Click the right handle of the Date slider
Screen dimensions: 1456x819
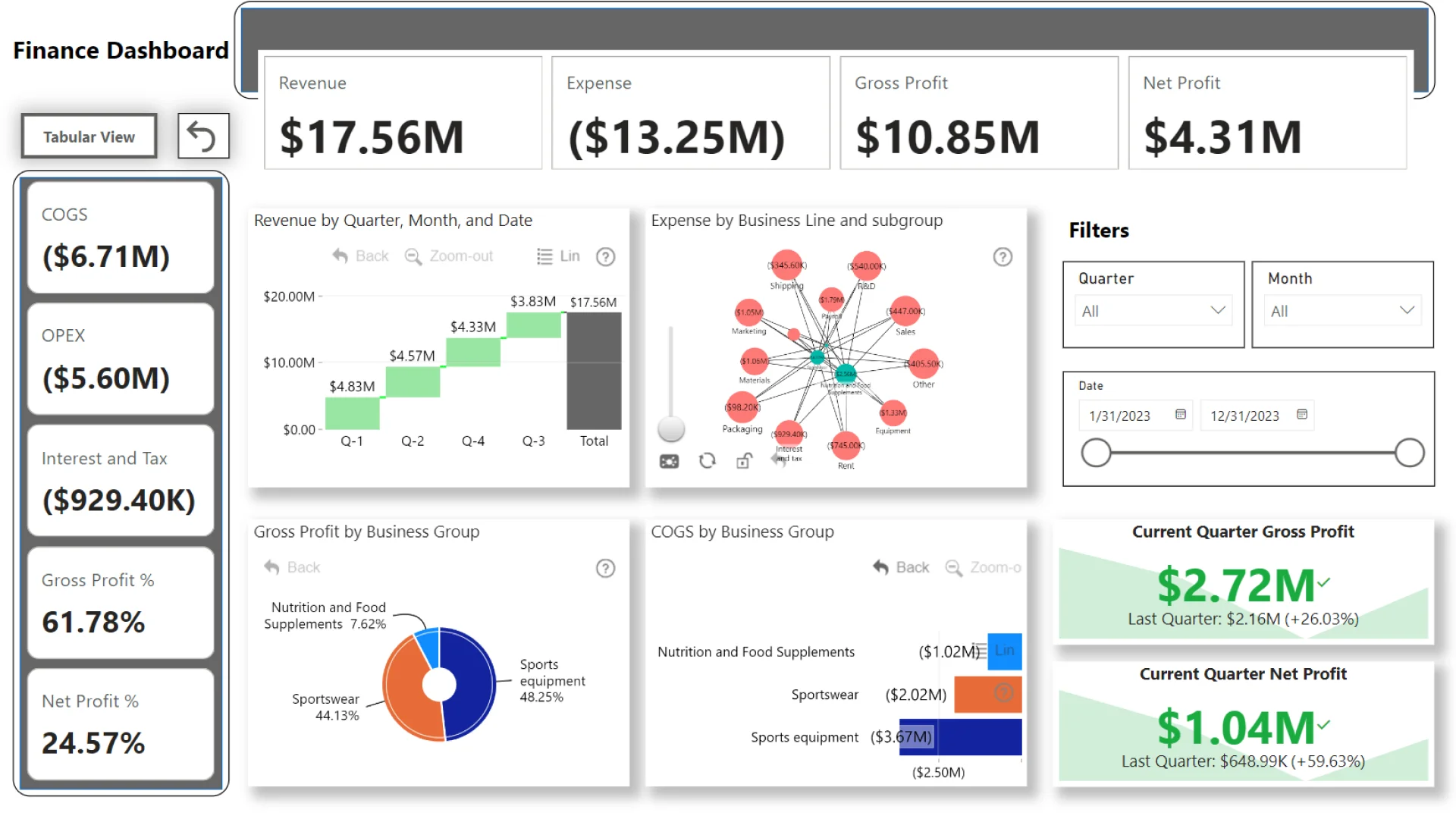pyautogui.click(x=1409, y=453)
